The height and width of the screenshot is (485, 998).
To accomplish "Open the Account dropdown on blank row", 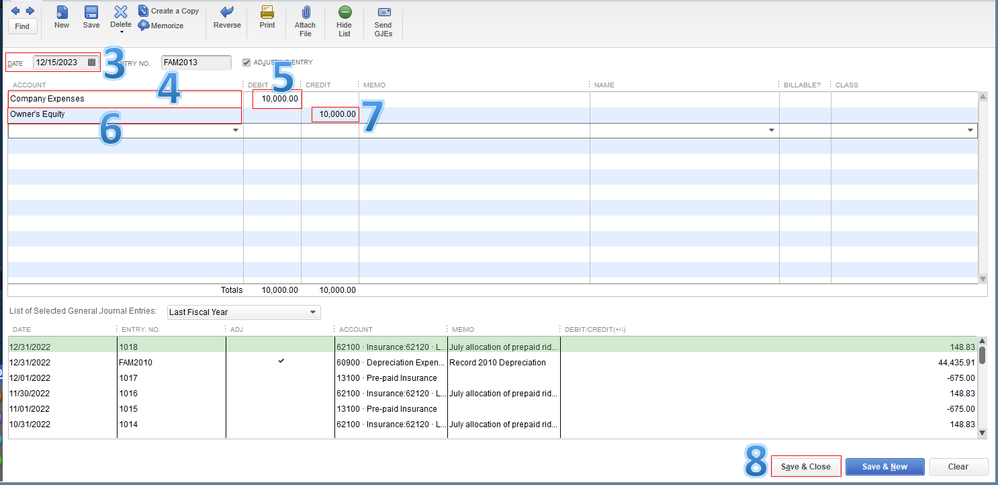I will click(235, 130).
